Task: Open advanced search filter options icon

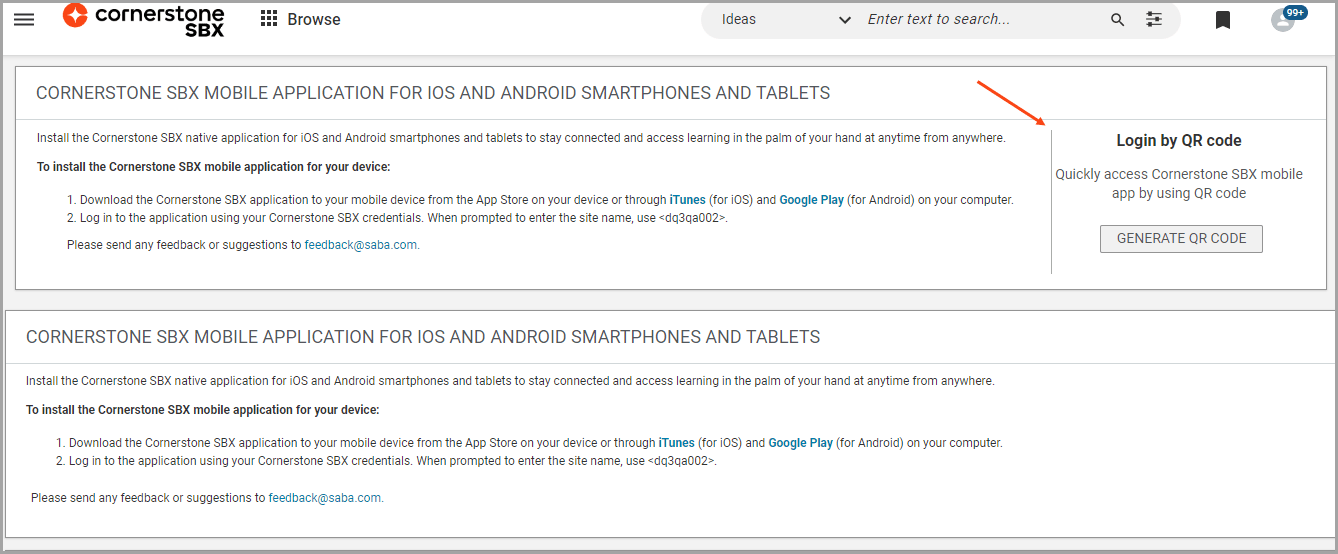Action: pos(1154,19)
